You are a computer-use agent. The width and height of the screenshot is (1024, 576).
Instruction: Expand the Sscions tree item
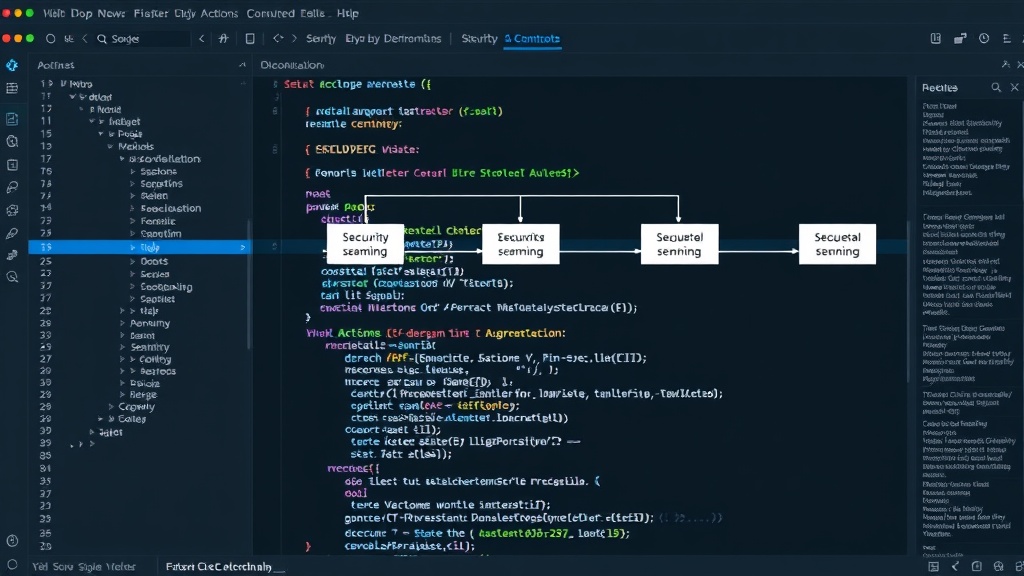(x=133, y=171)
